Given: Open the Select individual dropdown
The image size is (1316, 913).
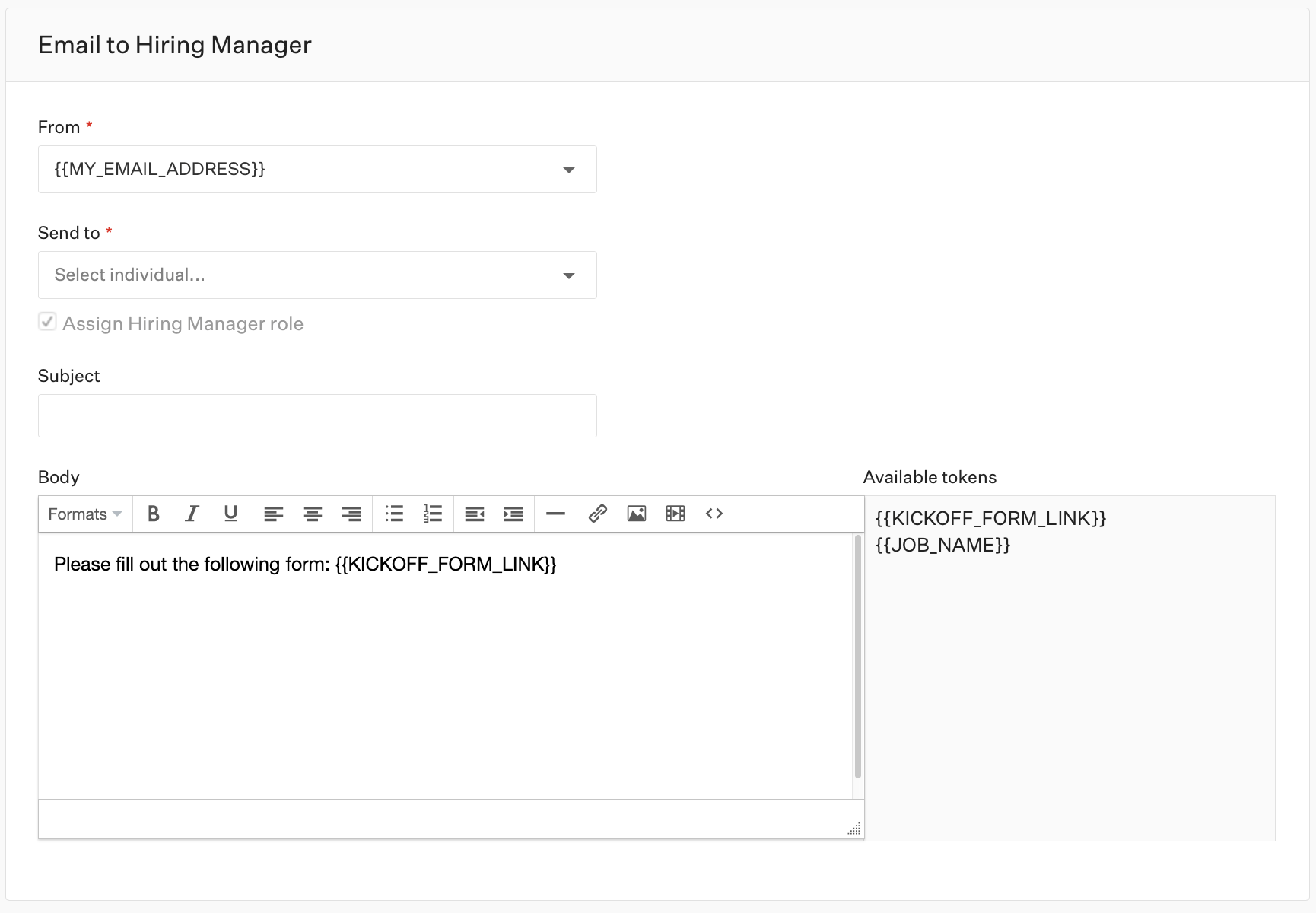Looking at the screenshot, I should (x=568, y=275).
